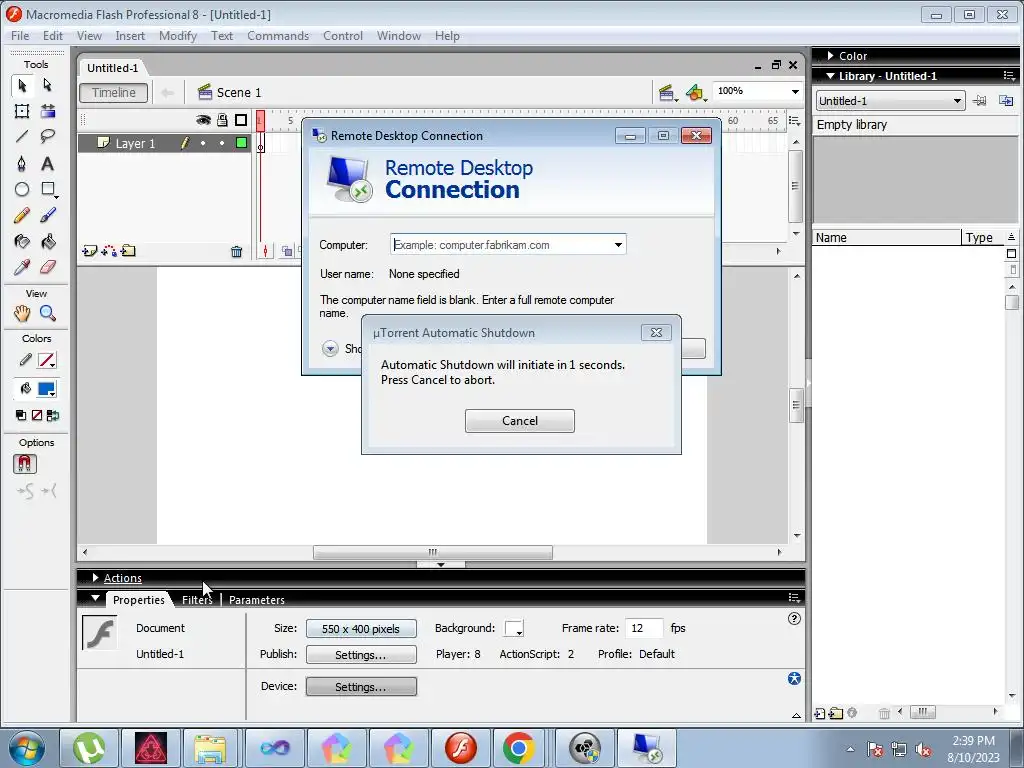Click the blue Fill color swatch
The height and width of the screenshot is (768, 1024).
(x=47, y=389)
